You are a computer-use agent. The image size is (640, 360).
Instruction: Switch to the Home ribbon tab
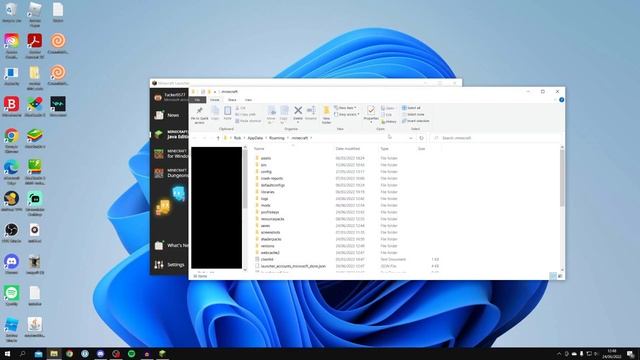click(x=215, y=100)
